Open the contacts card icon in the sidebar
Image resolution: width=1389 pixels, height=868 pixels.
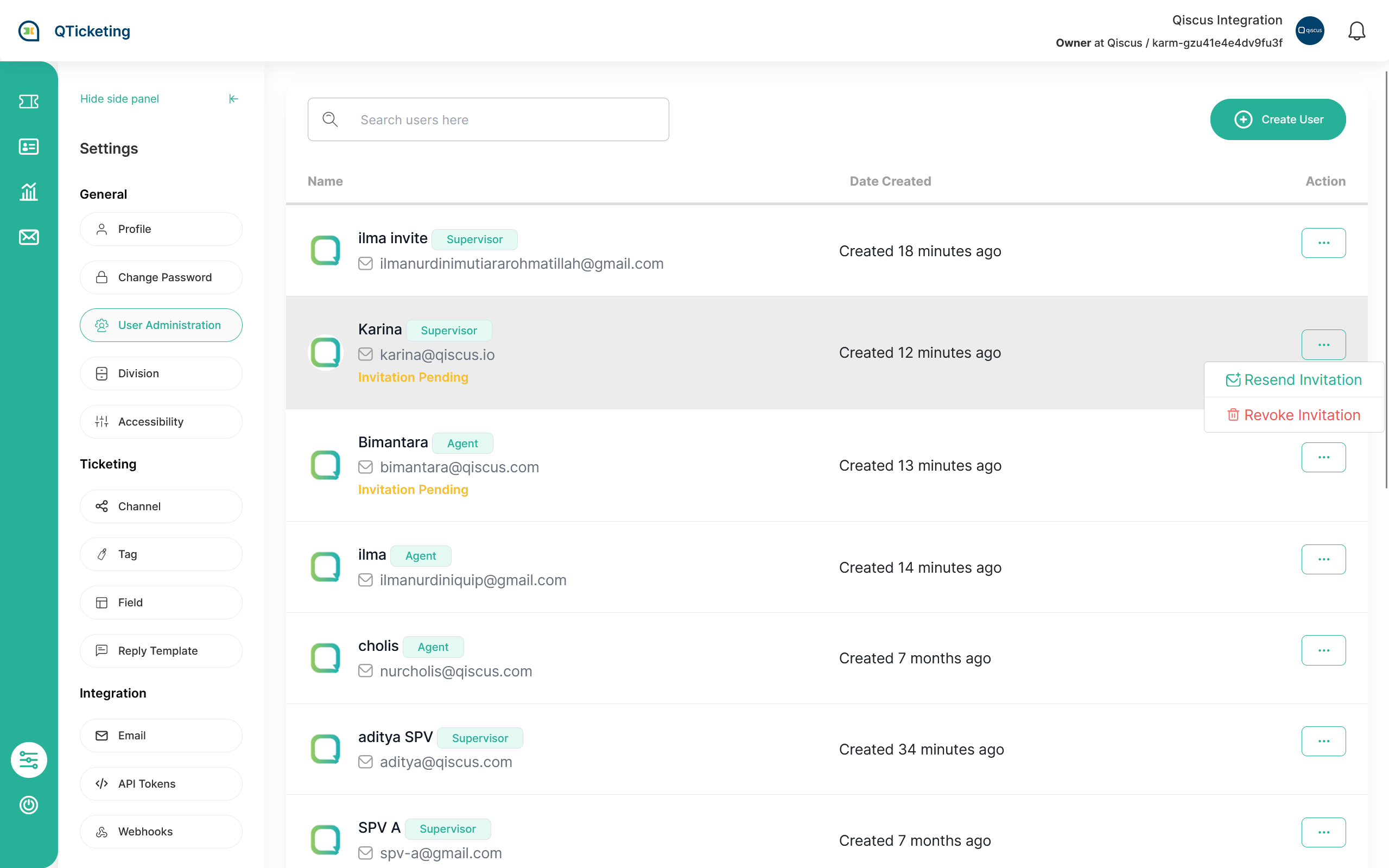[29, 147]
